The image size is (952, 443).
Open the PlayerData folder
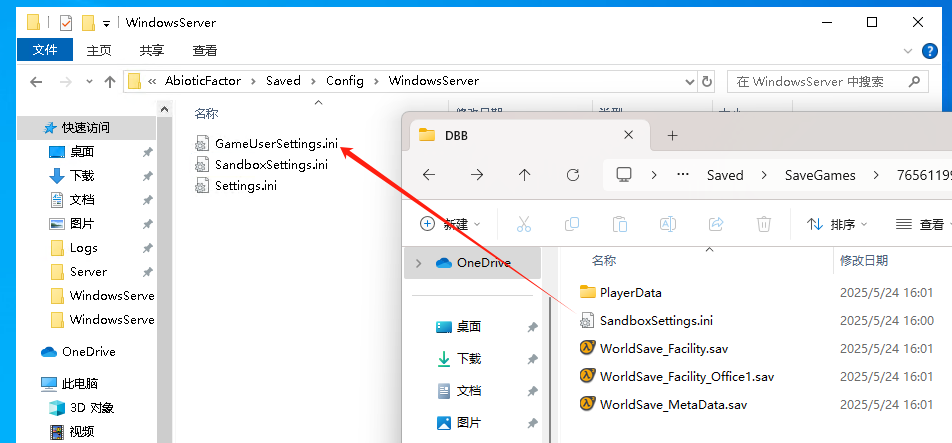coord(630,293)
